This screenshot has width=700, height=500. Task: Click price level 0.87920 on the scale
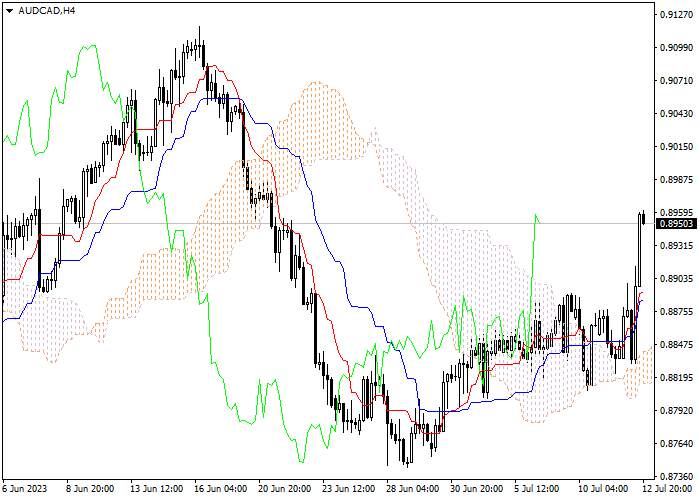pyautogui.click(x=678, y=411)
